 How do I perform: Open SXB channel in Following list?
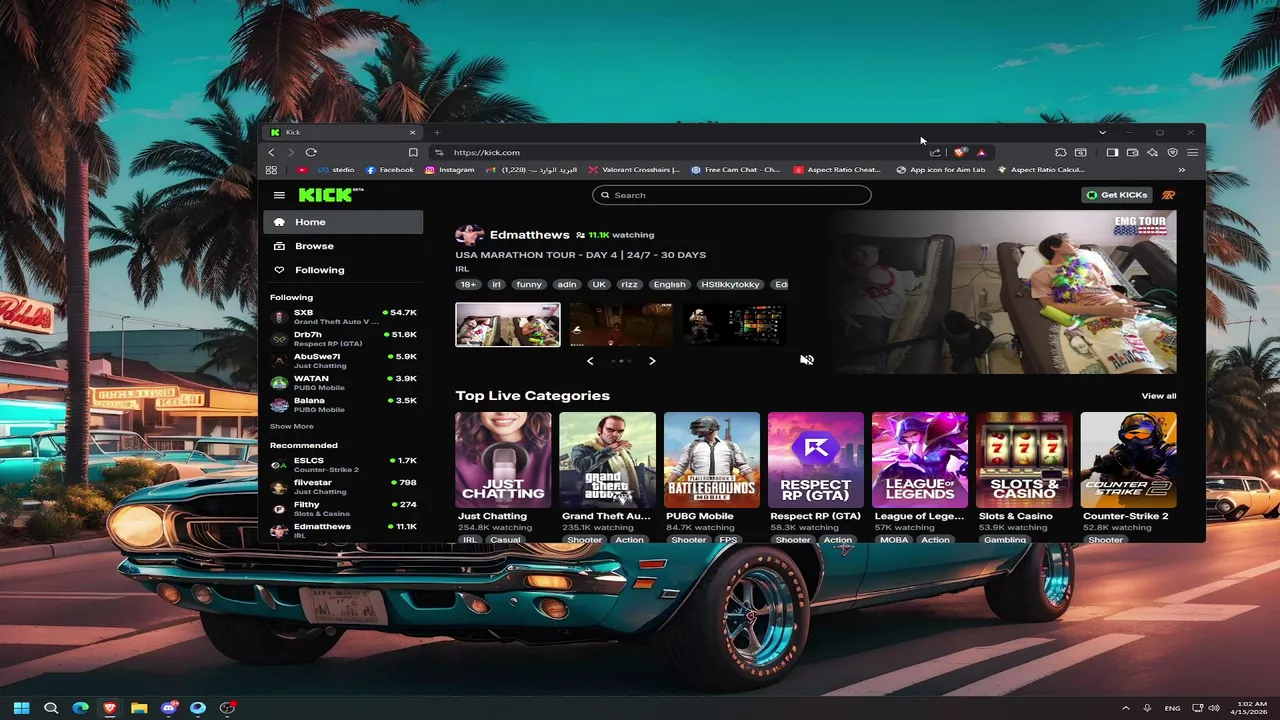pos(343,317)
